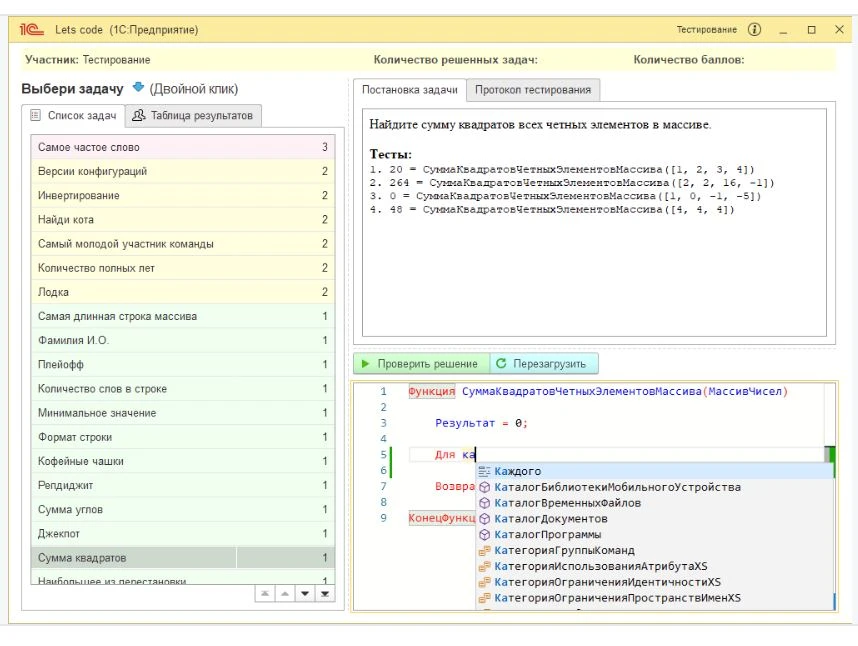Select task Формат строки
Screen dimensions: 858x646
[183, 437]
